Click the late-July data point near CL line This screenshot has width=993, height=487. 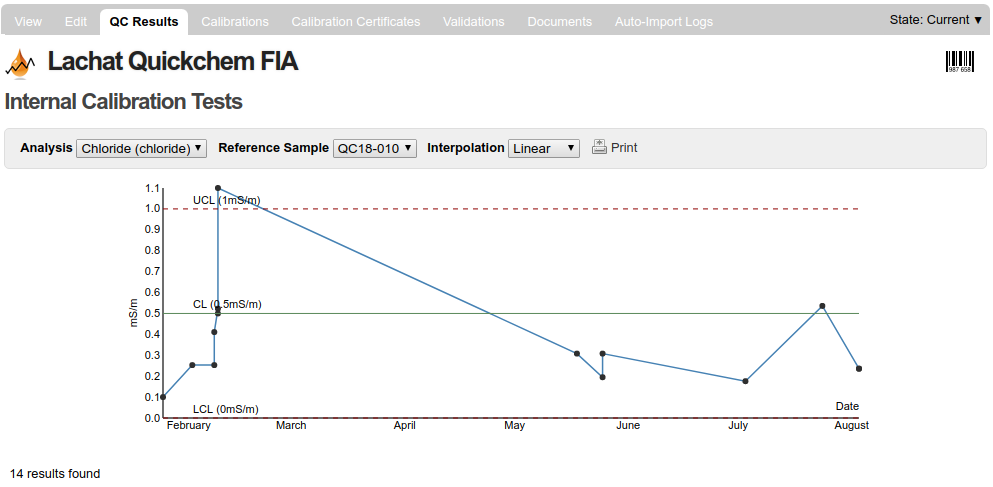(822, 306)
